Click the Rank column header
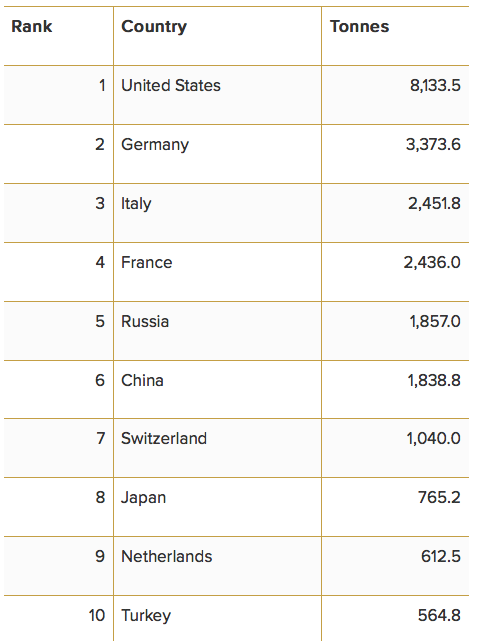Viewport: 477px width, 641px height. click(x=32, y=27)
